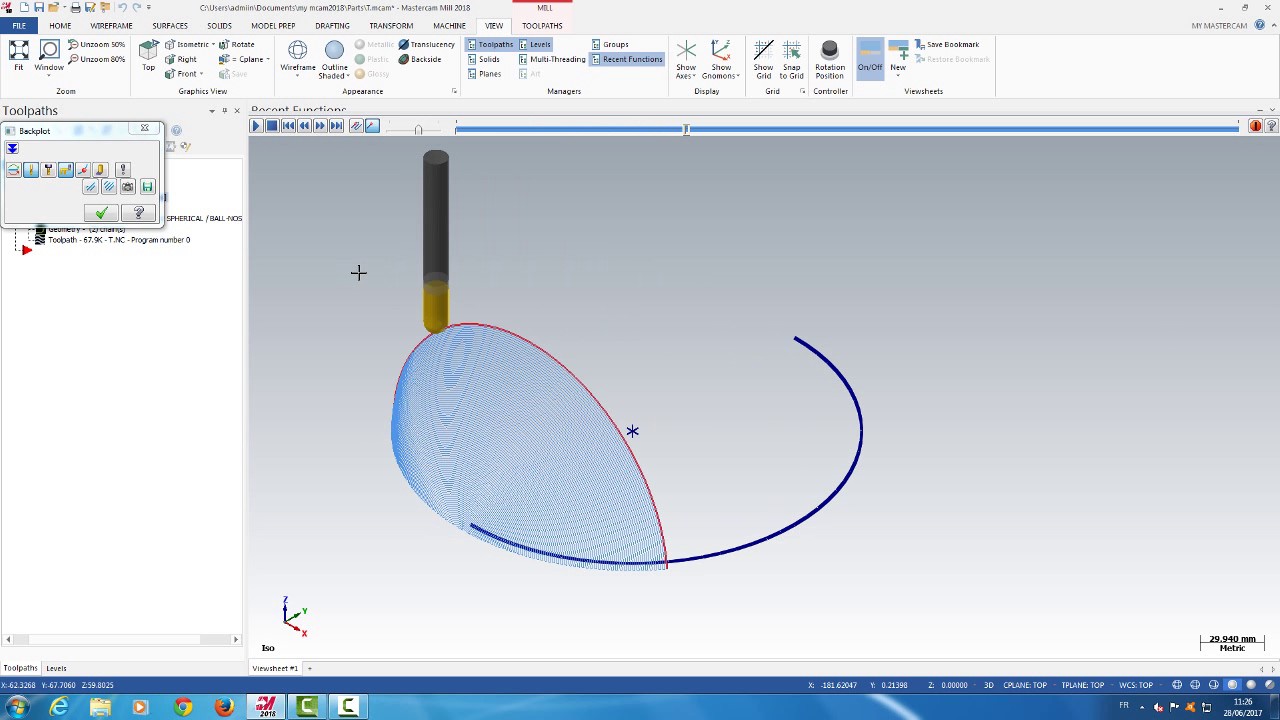Step forward in backplot
The image size is (1280, 720).
tap(320, 126)
